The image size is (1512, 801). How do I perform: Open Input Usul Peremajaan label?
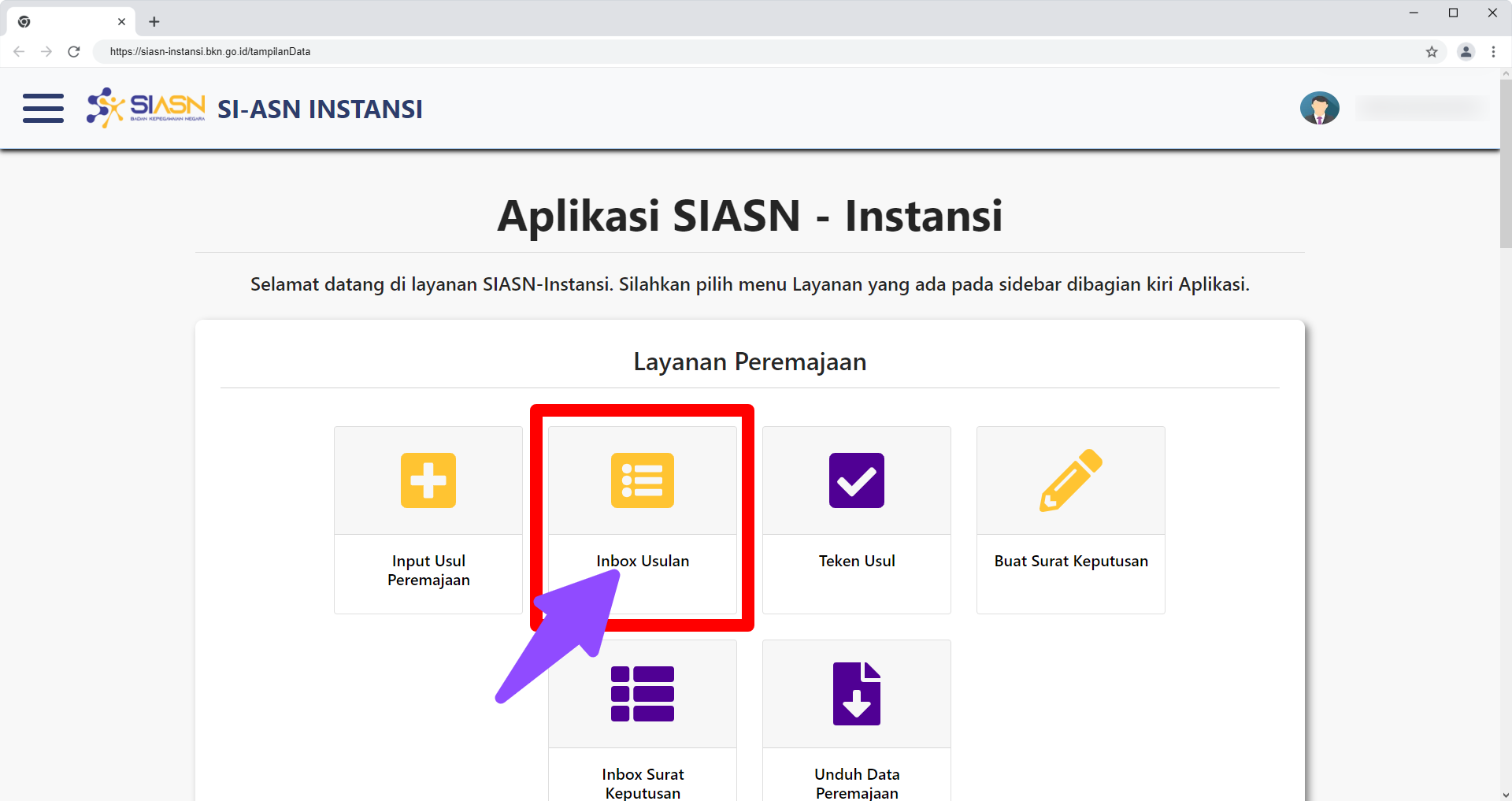(x=428, y=570)
